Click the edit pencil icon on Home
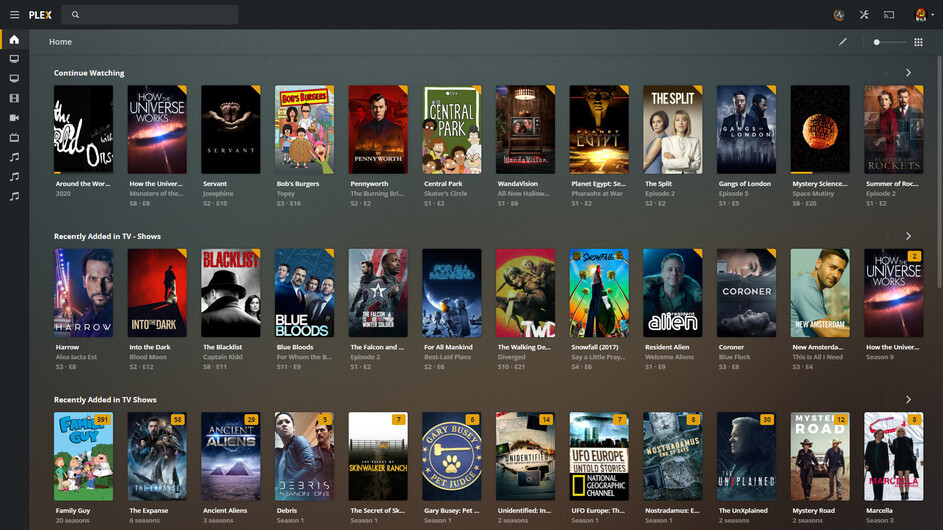Viewport: 943px width, 530px height. [x=843, y=42]
